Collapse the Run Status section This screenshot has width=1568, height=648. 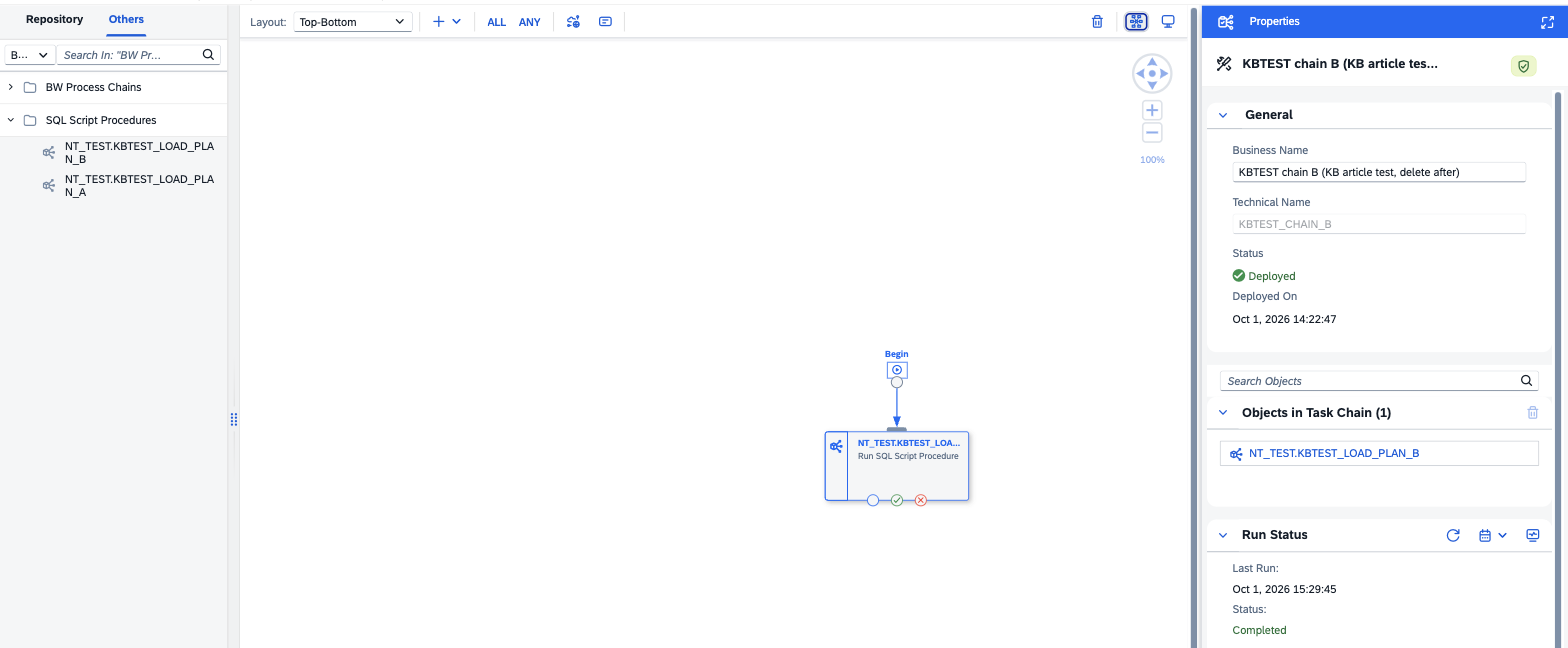[1223, 535]
